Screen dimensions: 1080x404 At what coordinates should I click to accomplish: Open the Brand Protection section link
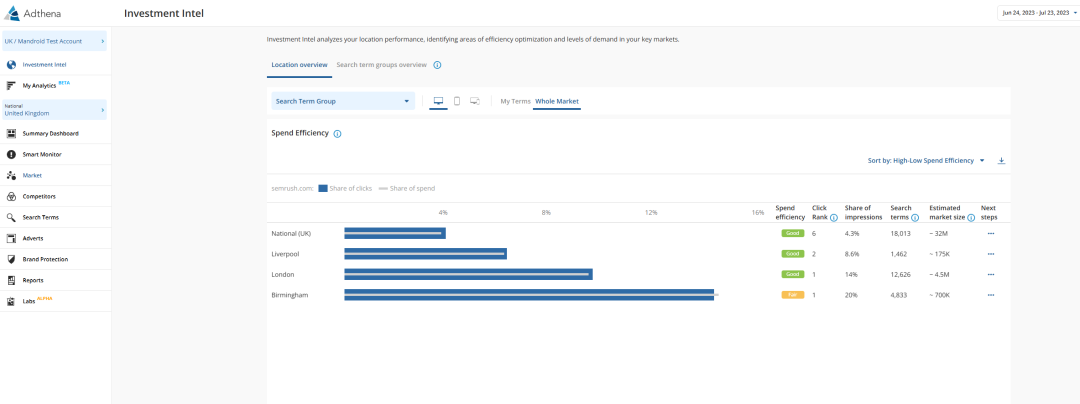(x=45, y=259)
